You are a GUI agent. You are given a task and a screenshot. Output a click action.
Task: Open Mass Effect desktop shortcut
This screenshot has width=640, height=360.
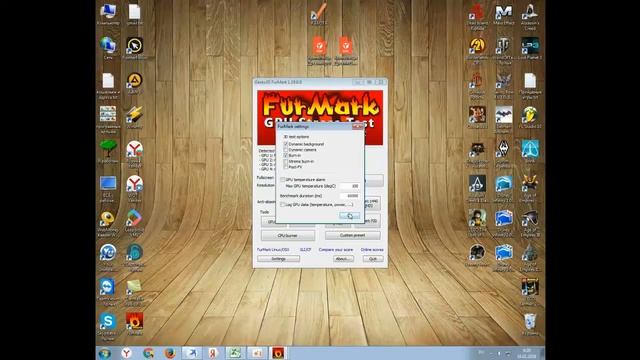coord(504,15)
